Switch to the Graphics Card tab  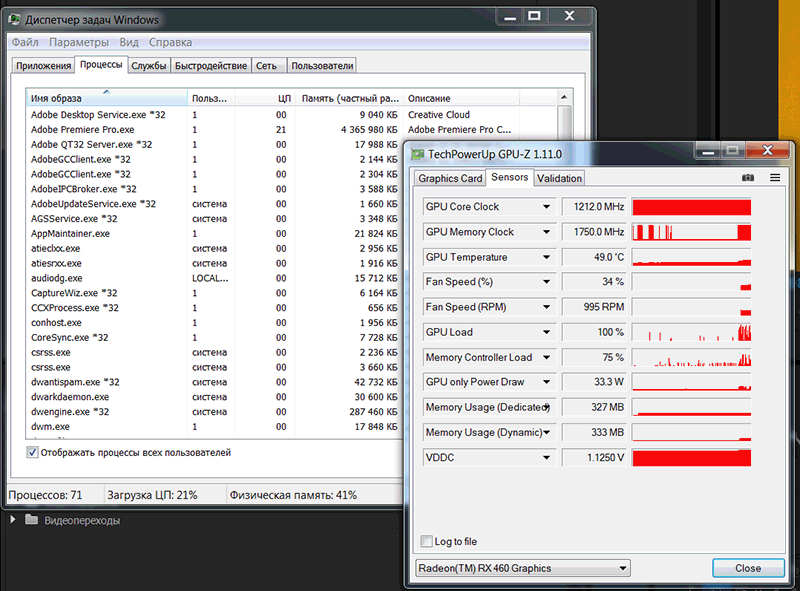450,178
